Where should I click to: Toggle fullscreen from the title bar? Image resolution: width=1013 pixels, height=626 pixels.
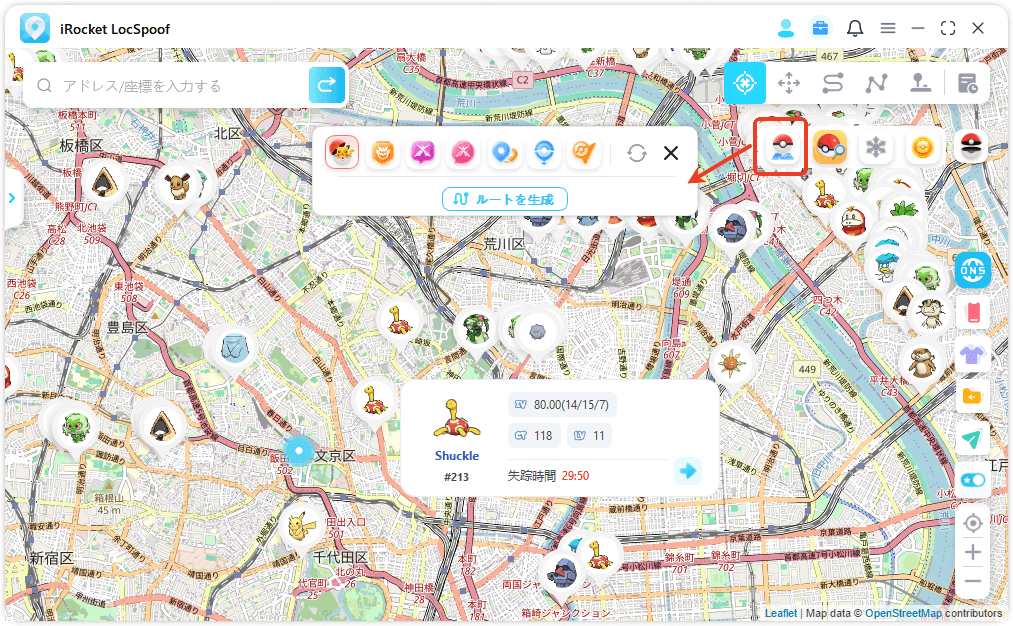tap(948, 28)
